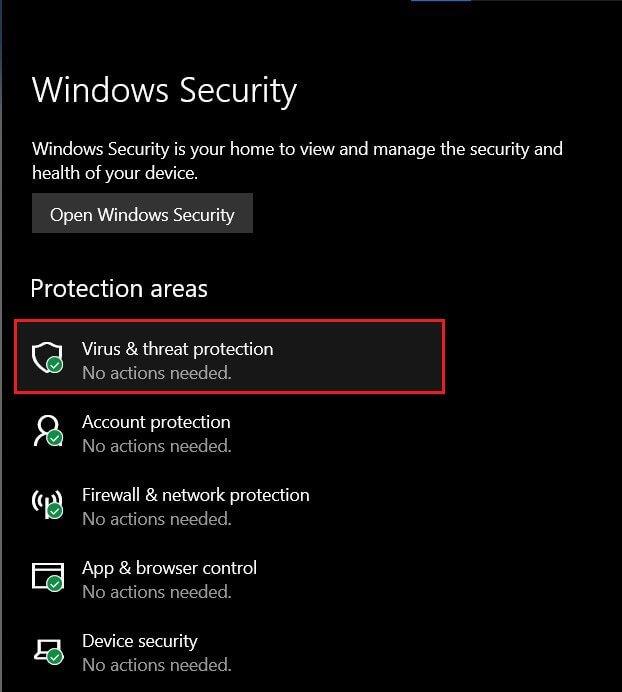Screen dimensions: 622x692
Task: Click the Device security laptop icon
Action: click(46, 649)
